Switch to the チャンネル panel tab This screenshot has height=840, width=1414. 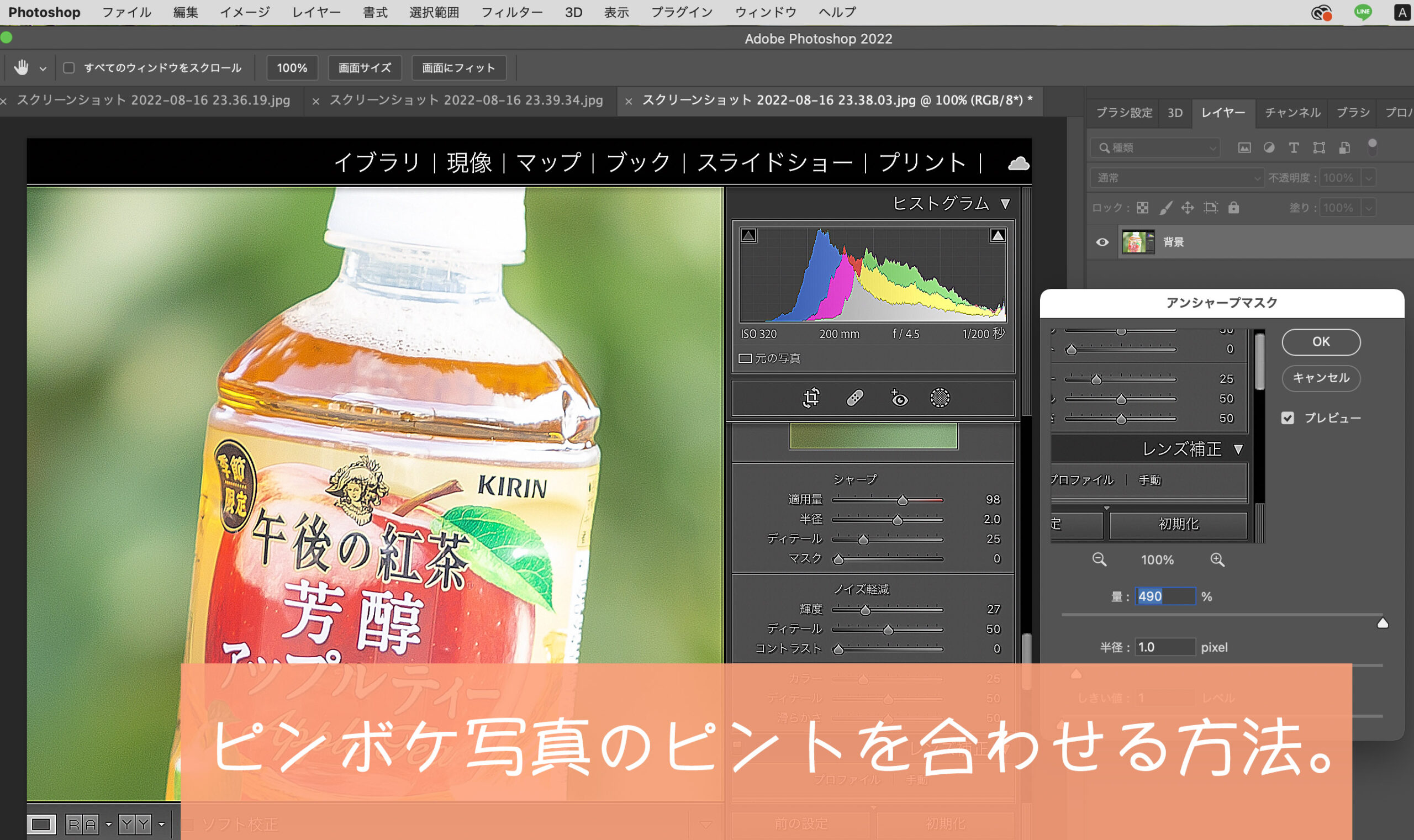[1293, 113]
